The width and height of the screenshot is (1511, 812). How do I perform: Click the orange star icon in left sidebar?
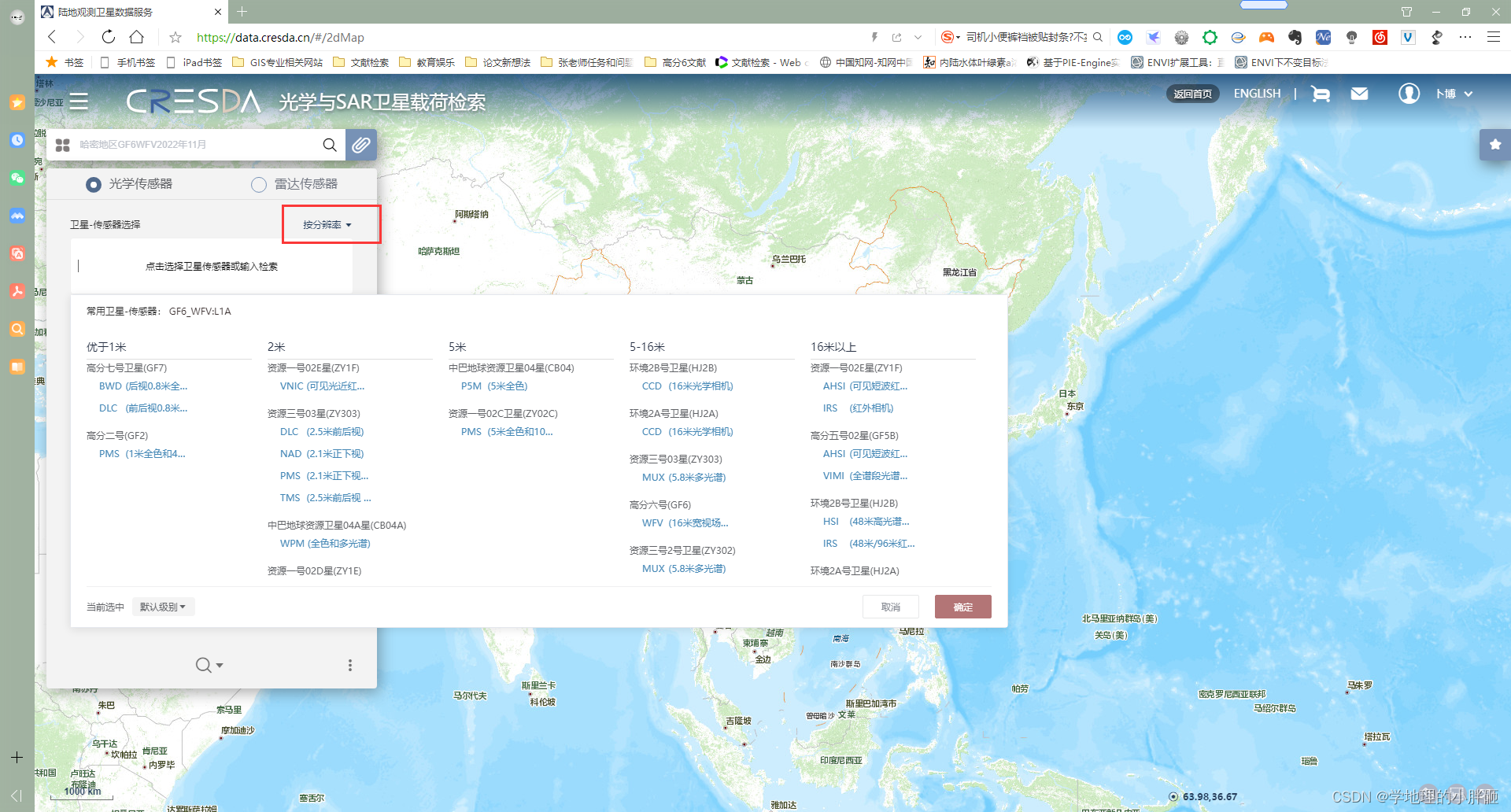pyautogui.click(x=17, y=102)
